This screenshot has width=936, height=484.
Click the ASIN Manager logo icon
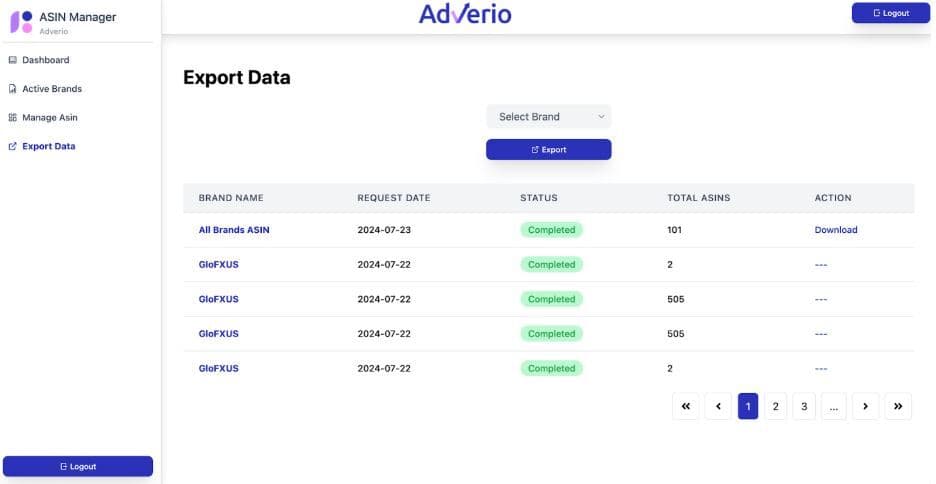(x=21, y=22)
